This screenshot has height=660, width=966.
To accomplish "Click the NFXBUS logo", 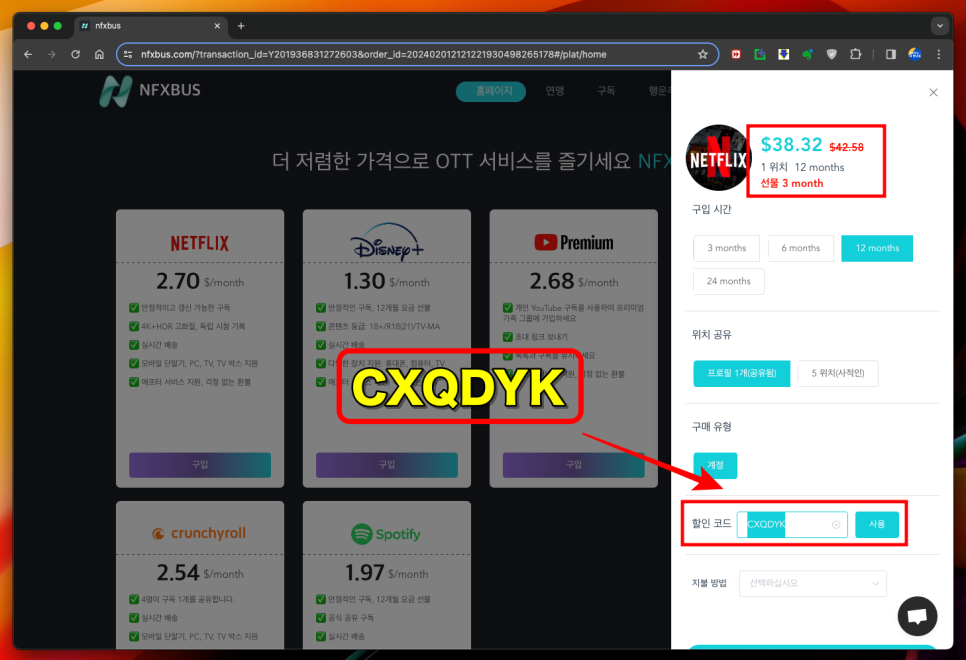I will pyautogui.click(x=150, y=91).
